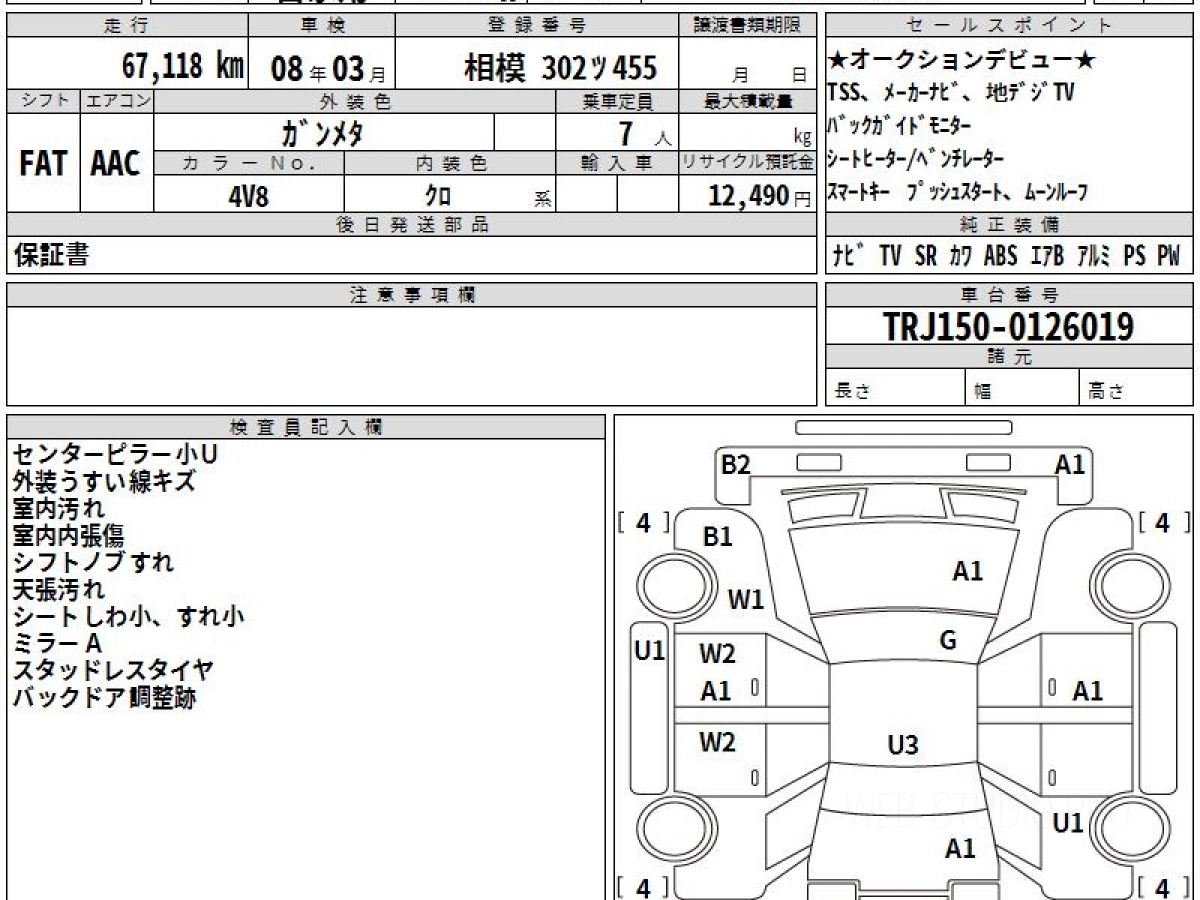Image resolution: width=1200 pixels, height=900 pixels.
Task: Select the AAC air-conditioner value
Action: 116,164
